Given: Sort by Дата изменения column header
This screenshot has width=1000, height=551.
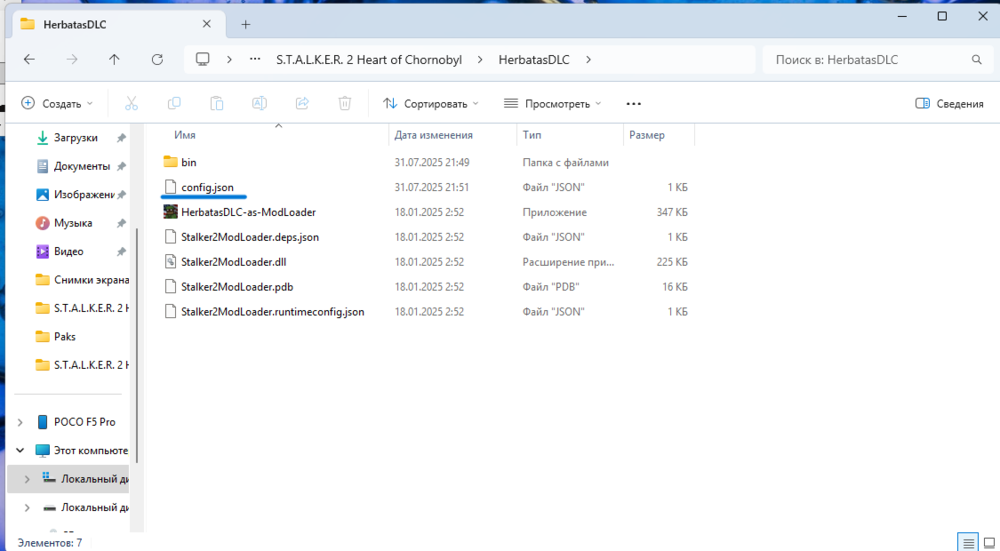Looking at the screenshot, I should click(432, 135).
